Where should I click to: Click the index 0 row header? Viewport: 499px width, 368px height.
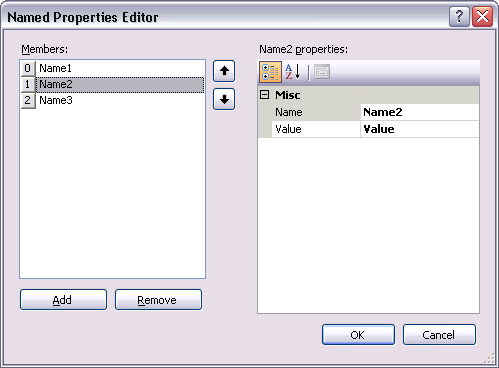pyautogui.click(x=28, y=68)
